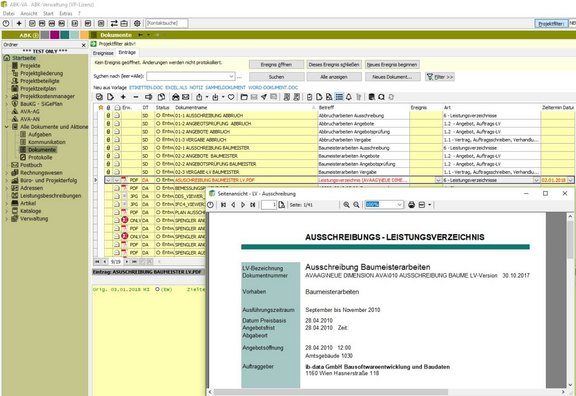Remove entry with the document toolbar minus icon

tap(136, 97)
